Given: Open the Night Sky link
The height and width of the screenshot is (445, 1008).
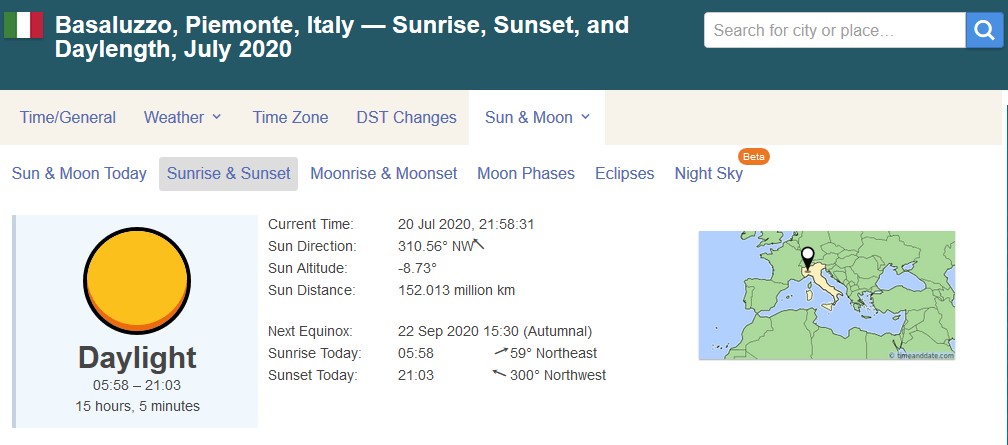Looking at the screenshot, I should pyautogui.click(x=708, y=173).
